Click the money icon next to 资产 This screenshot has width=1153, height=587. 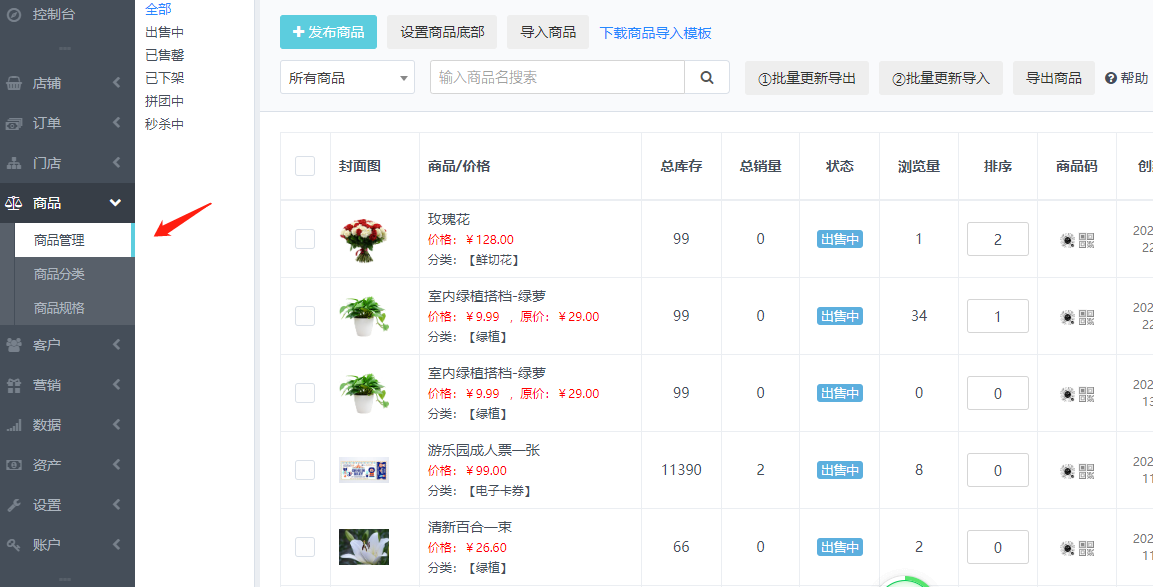pos(13,465)
